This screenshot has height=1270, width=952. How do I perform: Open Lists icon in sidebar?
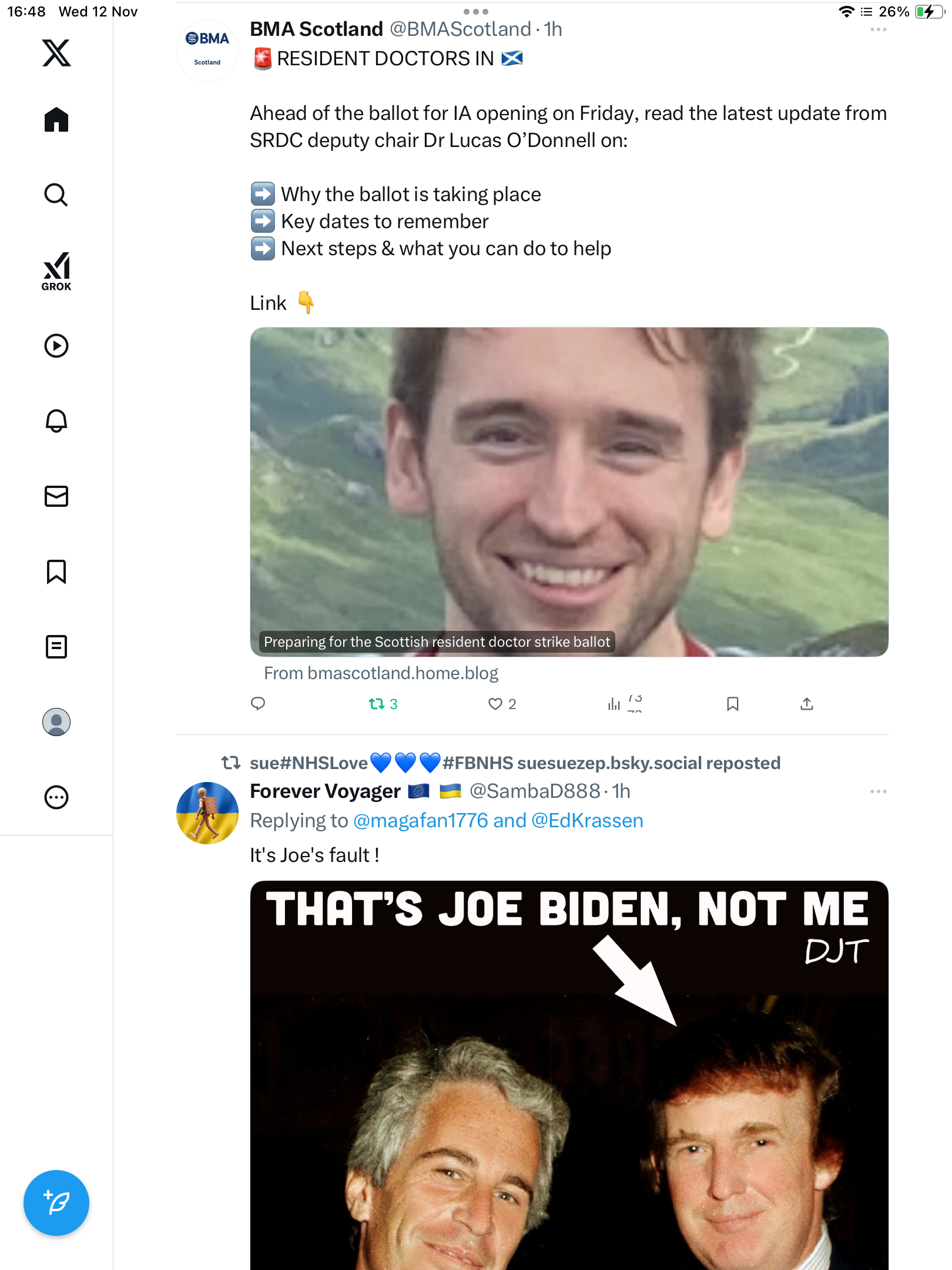56,647
